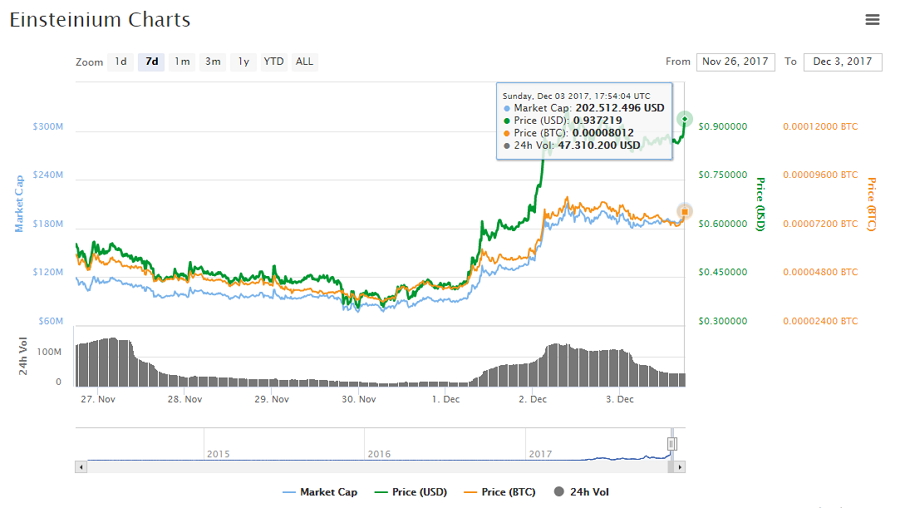Image resolution: width=900 pixels, height=508 pixels.
Task: Set zoom range to 1d
Action: click(121, 61)
